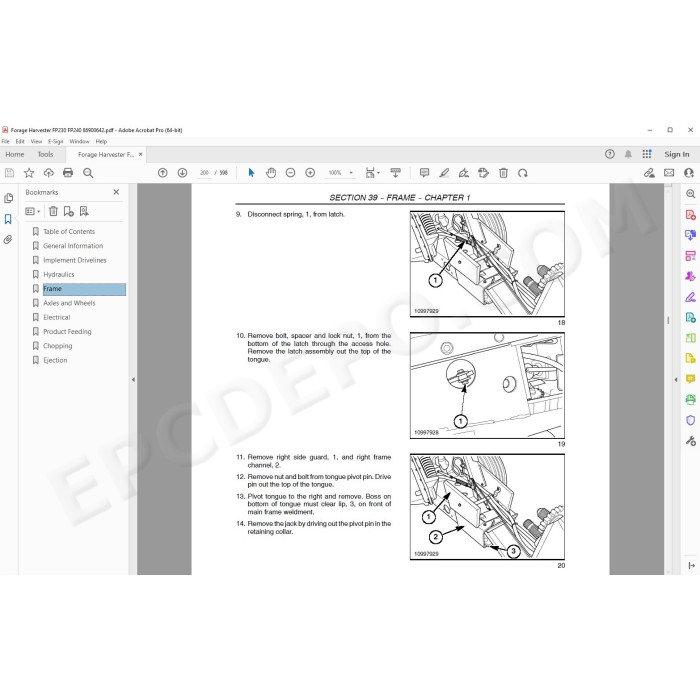Open the Sign document tool
Viewport: 700px width, 700px height.
464,173
